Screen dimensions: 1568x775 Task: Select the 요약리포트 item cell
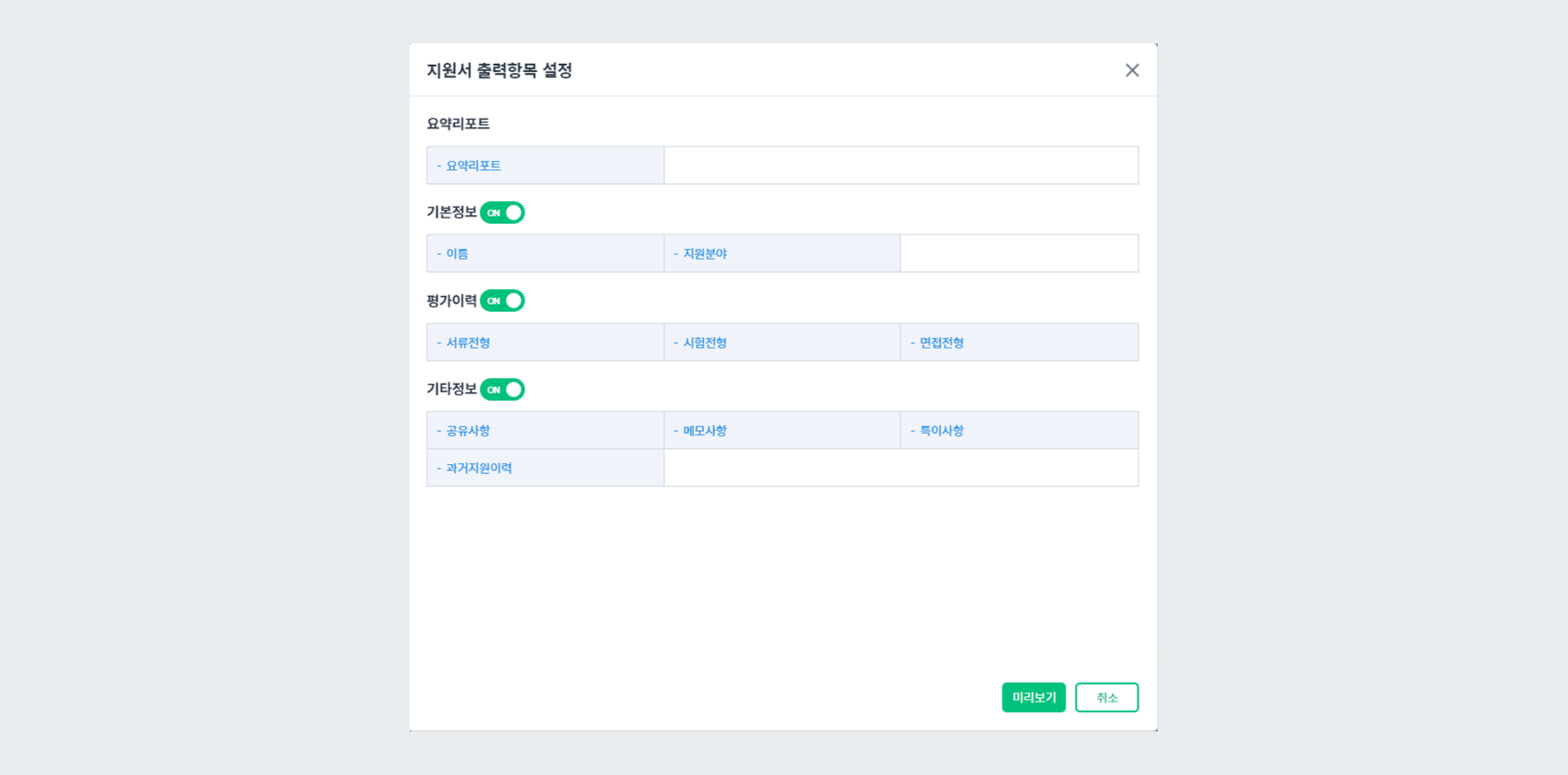pyautogui.click(x=544, y=165)
